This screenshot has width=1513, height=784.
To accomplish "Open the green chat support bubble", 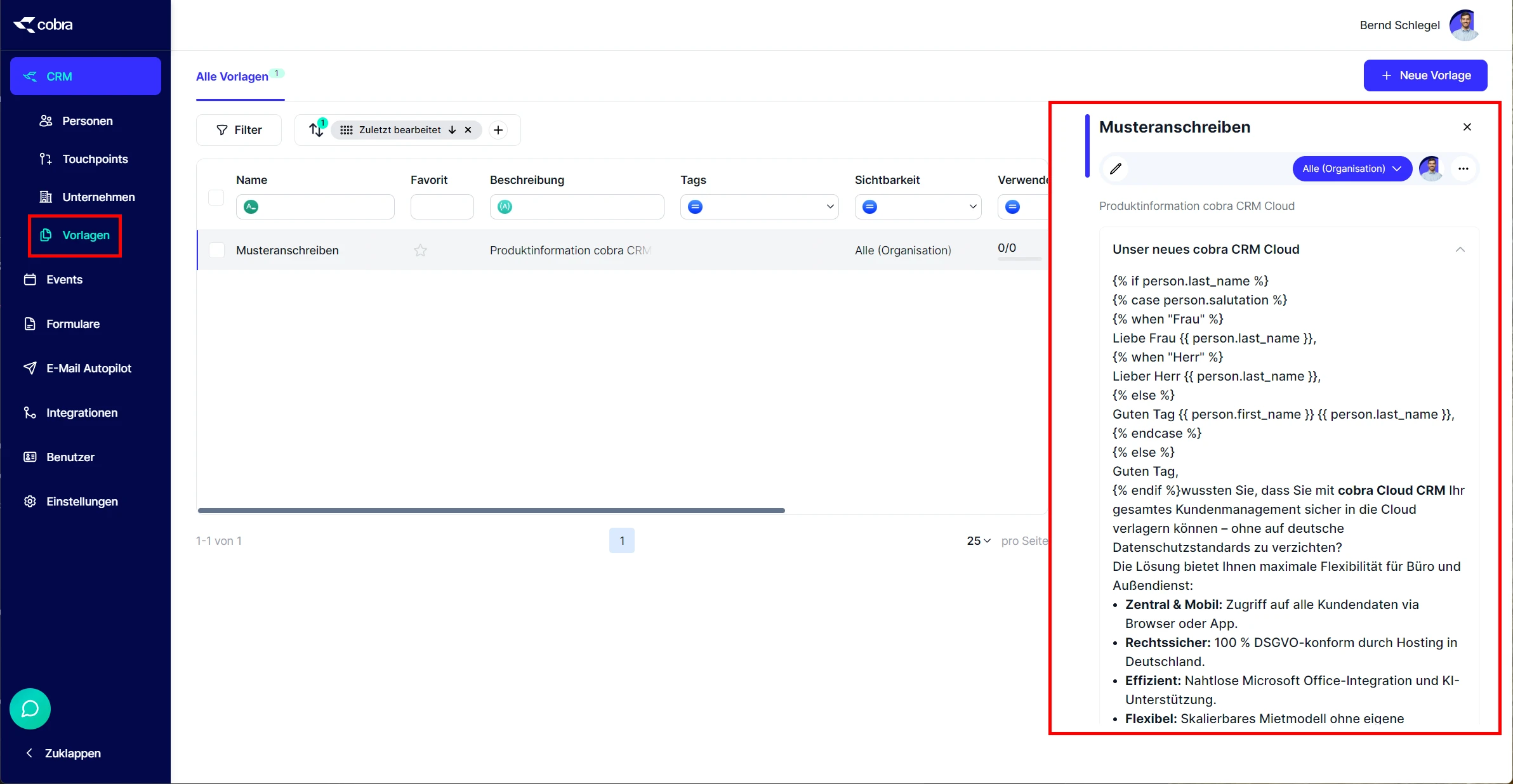I will (30, 709).
